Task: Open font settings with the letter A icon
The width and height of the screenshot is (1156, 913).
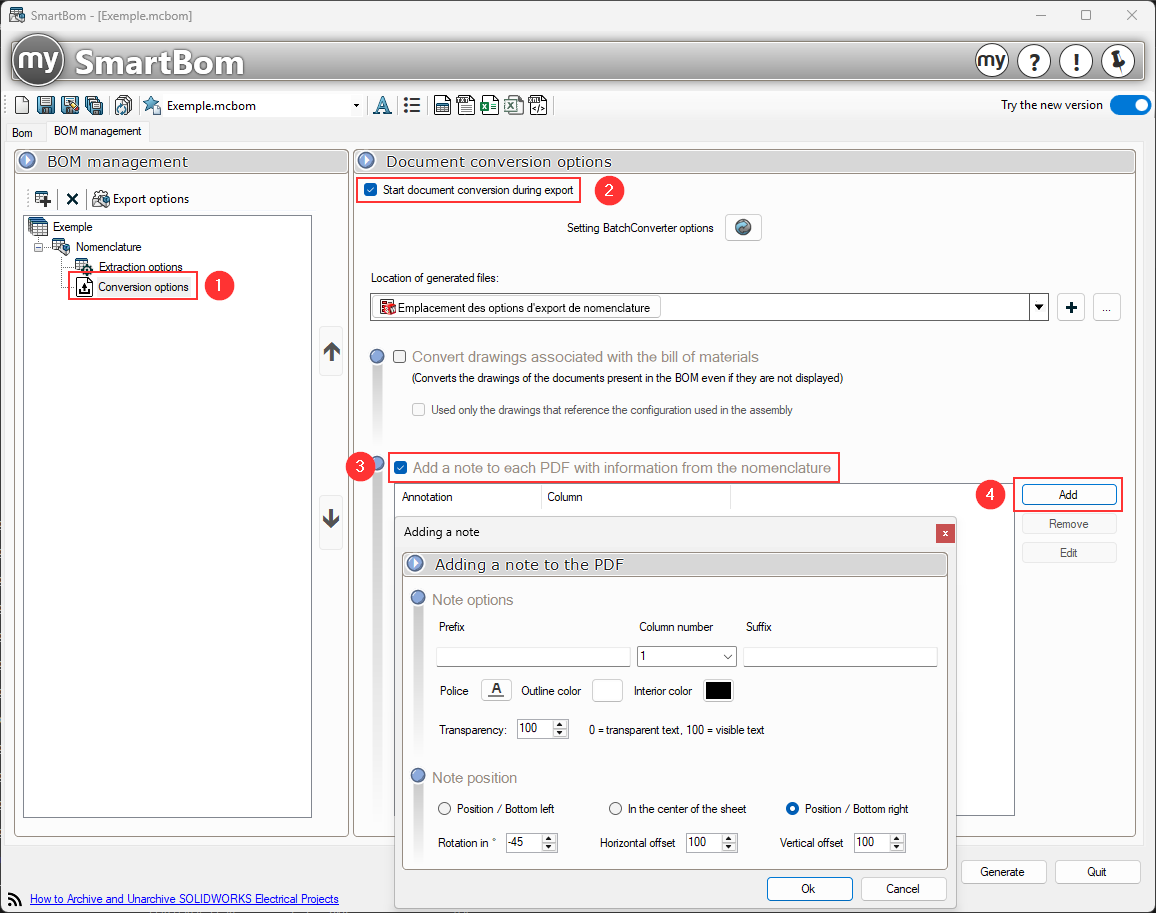Action: pos(382,106)
